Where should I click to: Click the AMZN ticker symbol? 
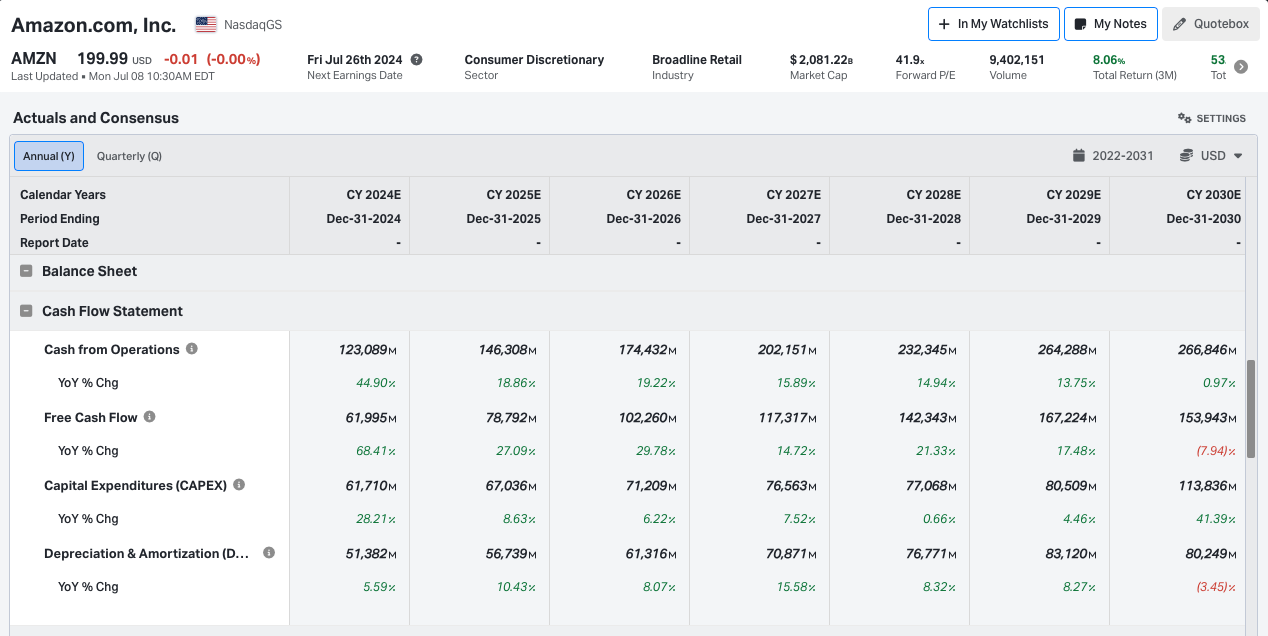point(34,59)
